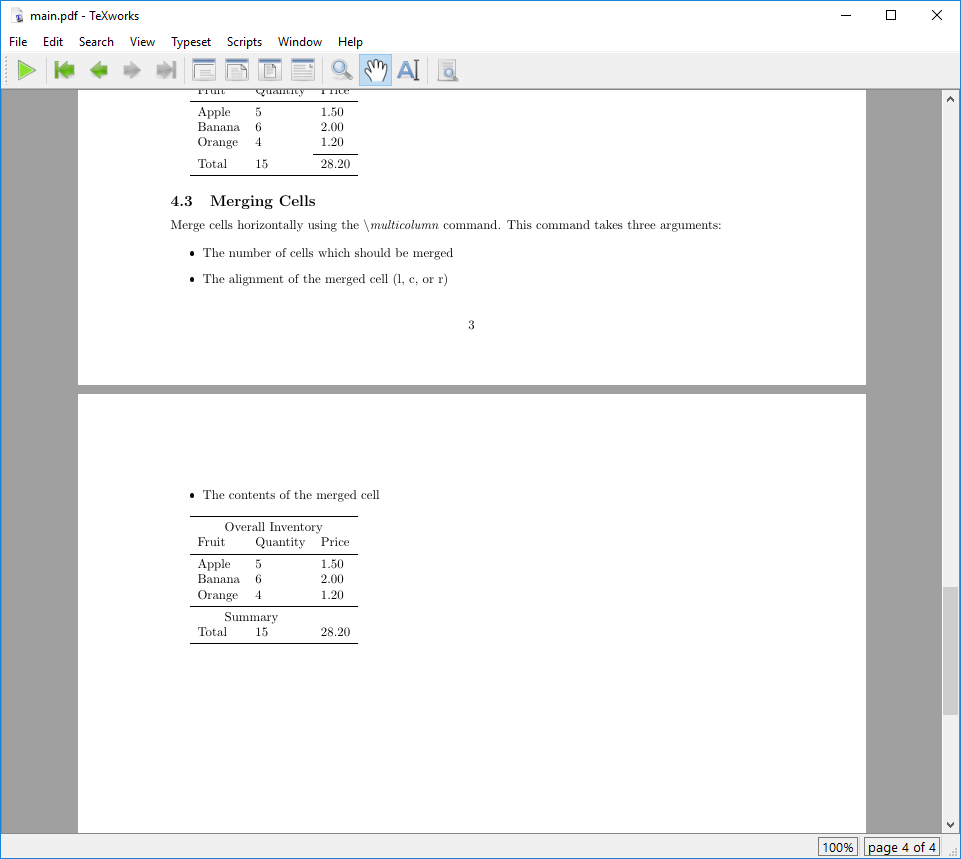Click the 'page 4 of 4' indicator
The width and height of the screenshot is (961, 859).
901,847
